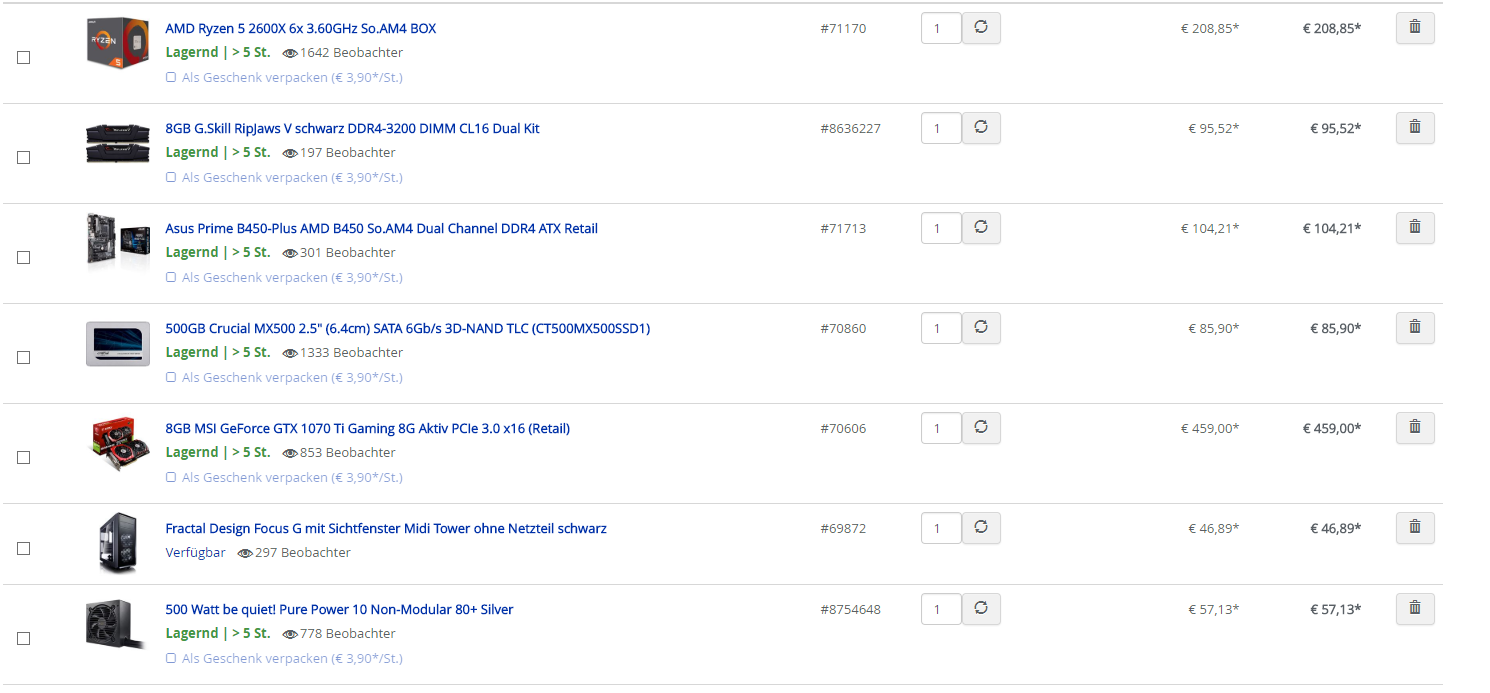
Task: Tick the selection checkbox for the MSI GeForce GTX 1070 Ti
Action: pos(24,458)
